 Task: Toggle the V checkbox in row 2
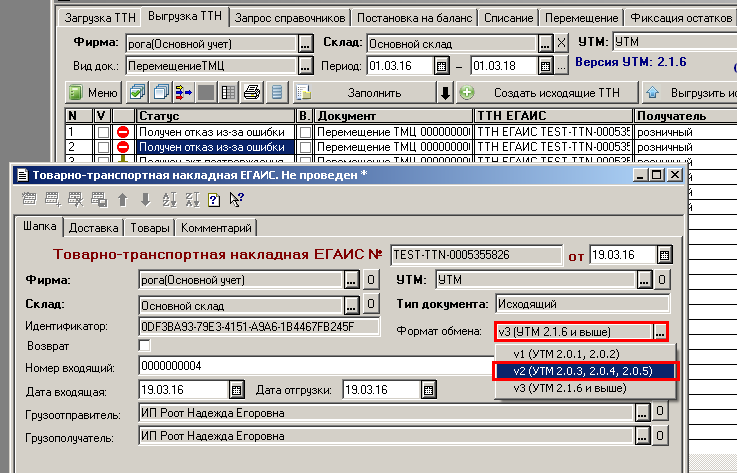102,147
